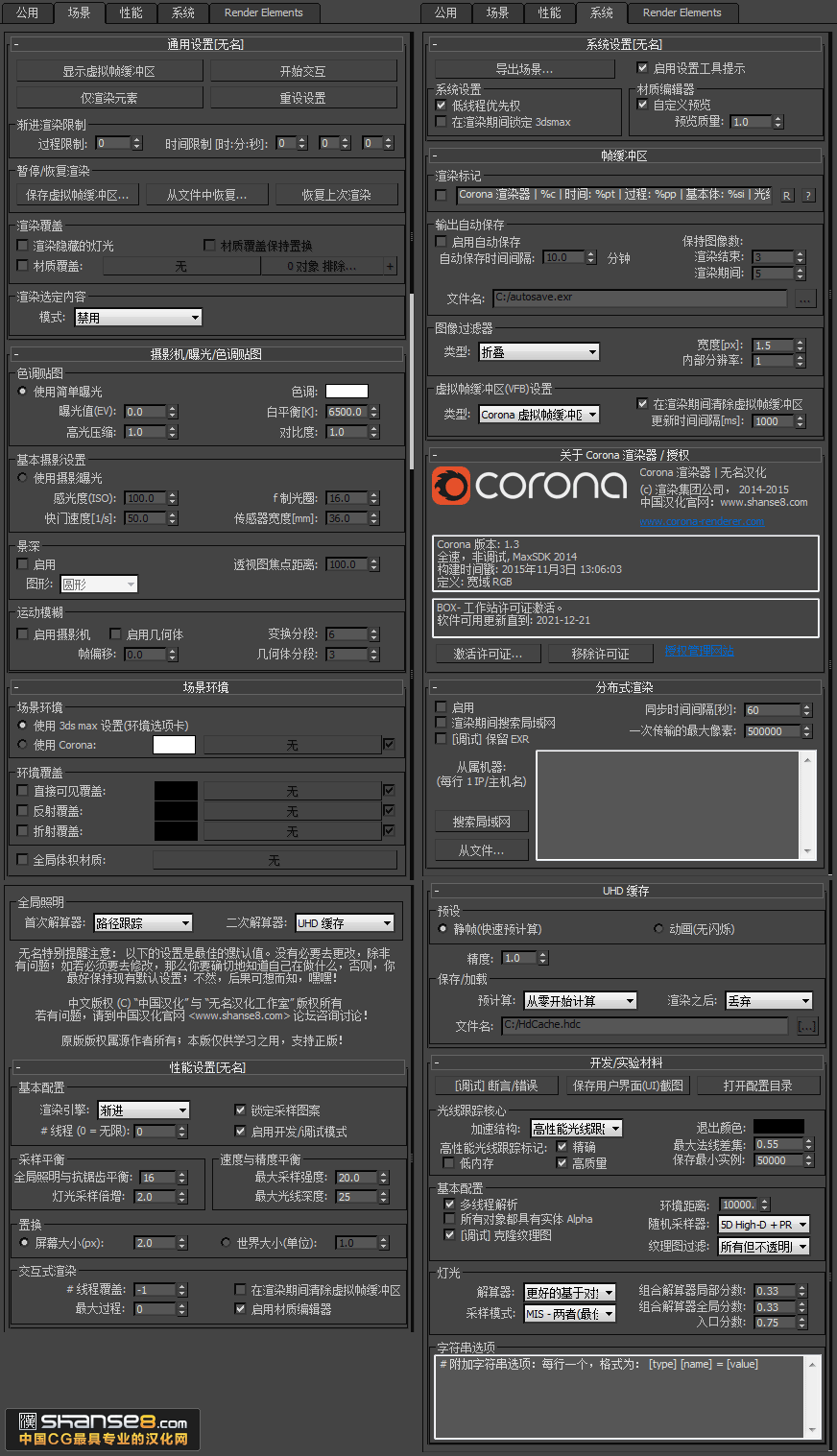Click the R reset button beside render stamp

[787, 195]
